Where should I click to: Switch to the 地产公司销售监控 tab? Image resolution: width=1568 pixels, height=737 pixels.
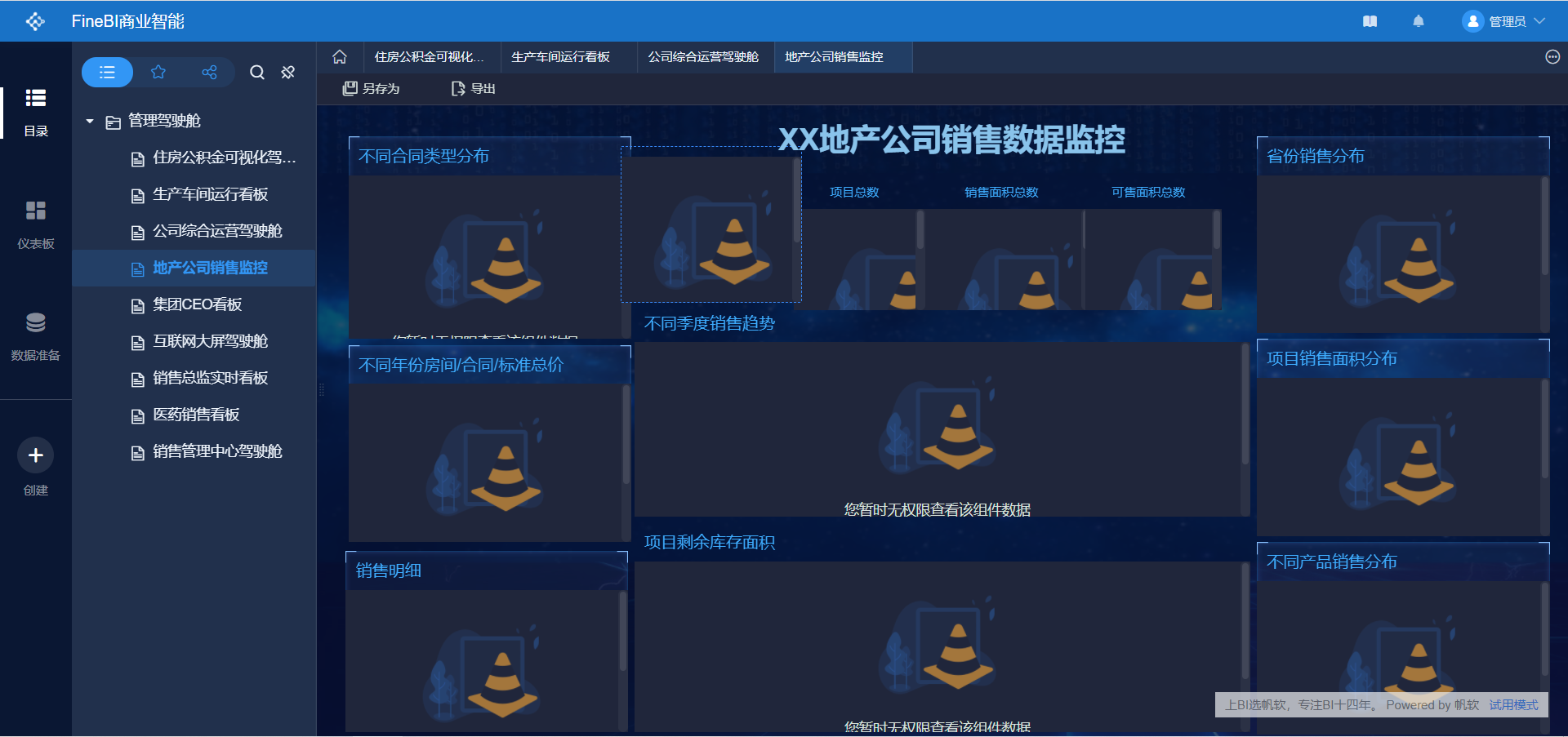click(x=843, y=57)
